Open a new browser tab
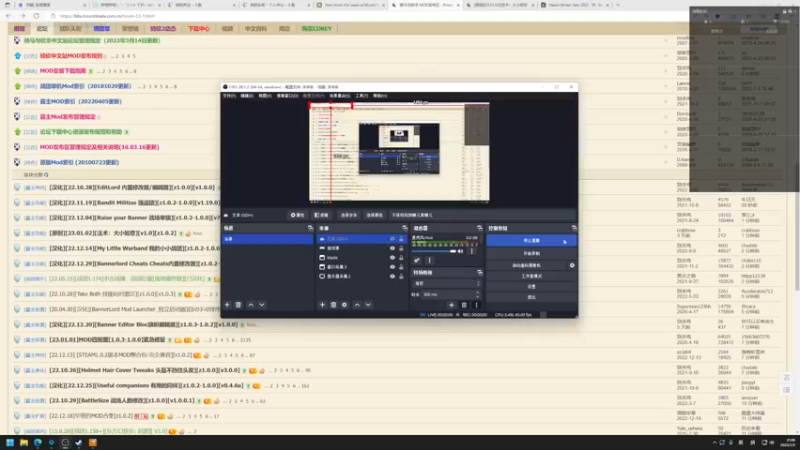 [x=618, y=5]
